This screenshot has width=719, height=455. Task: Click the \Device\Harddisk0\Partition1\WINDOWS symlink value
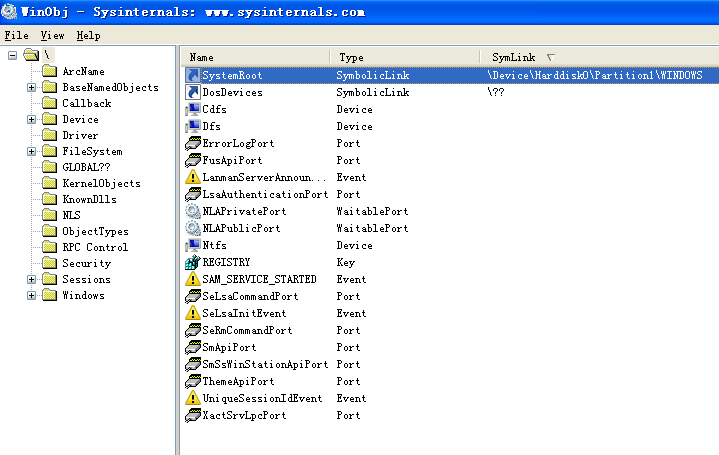[x=595, y=75]
